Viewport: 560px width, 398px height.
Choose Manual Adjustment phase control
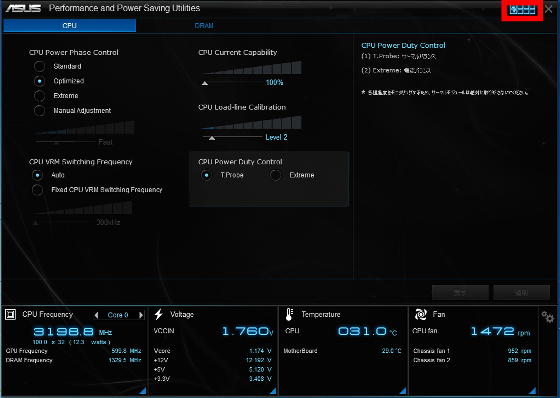pyautogui.click(x=39, y=110)
